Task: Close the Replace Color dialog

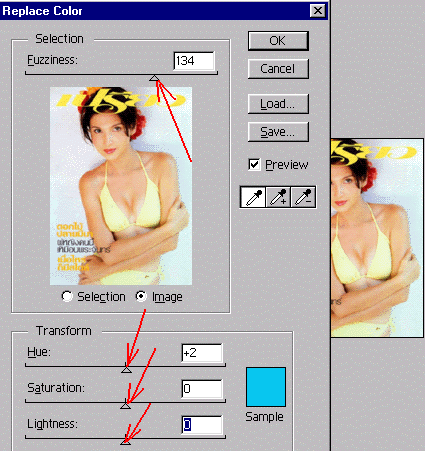Action: pos(318,11)
